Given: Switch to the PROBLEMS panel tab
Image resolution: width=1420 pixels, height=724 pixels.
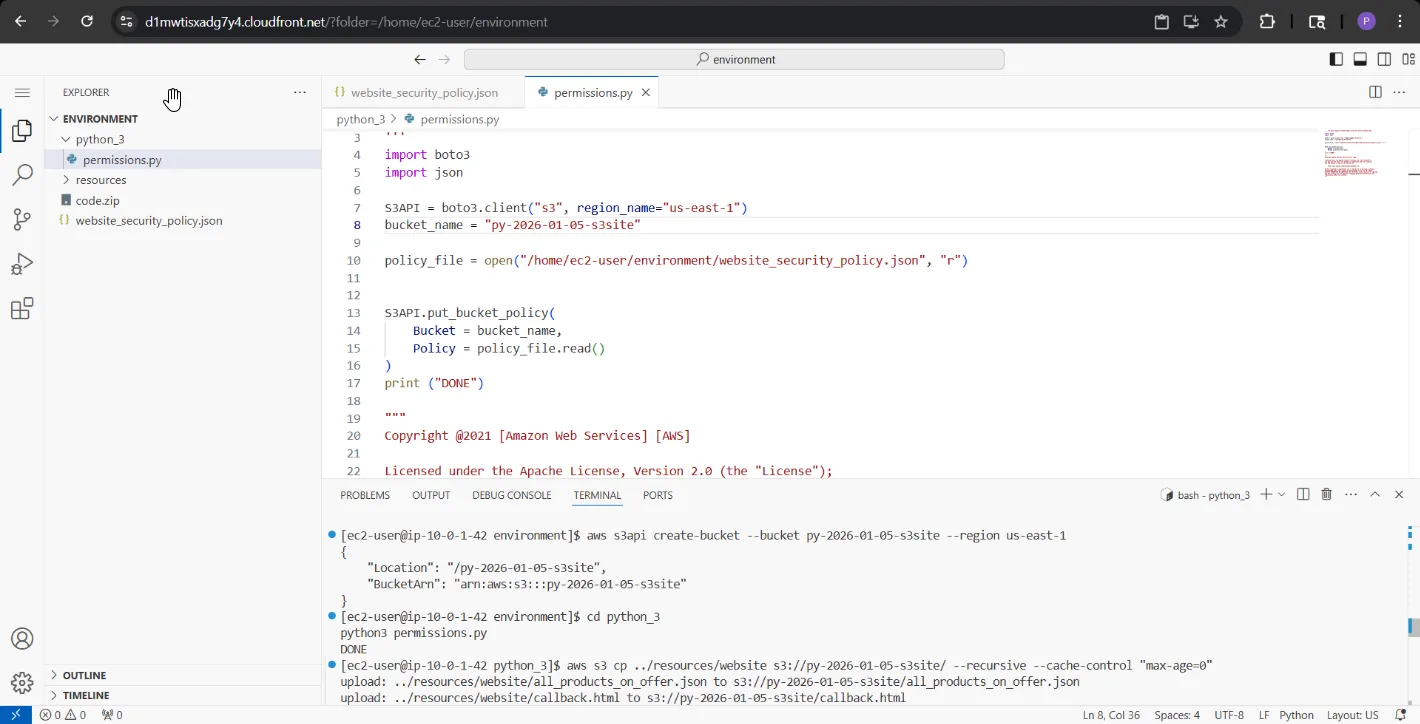Looking at the screenshot, I should coord(365,495).
